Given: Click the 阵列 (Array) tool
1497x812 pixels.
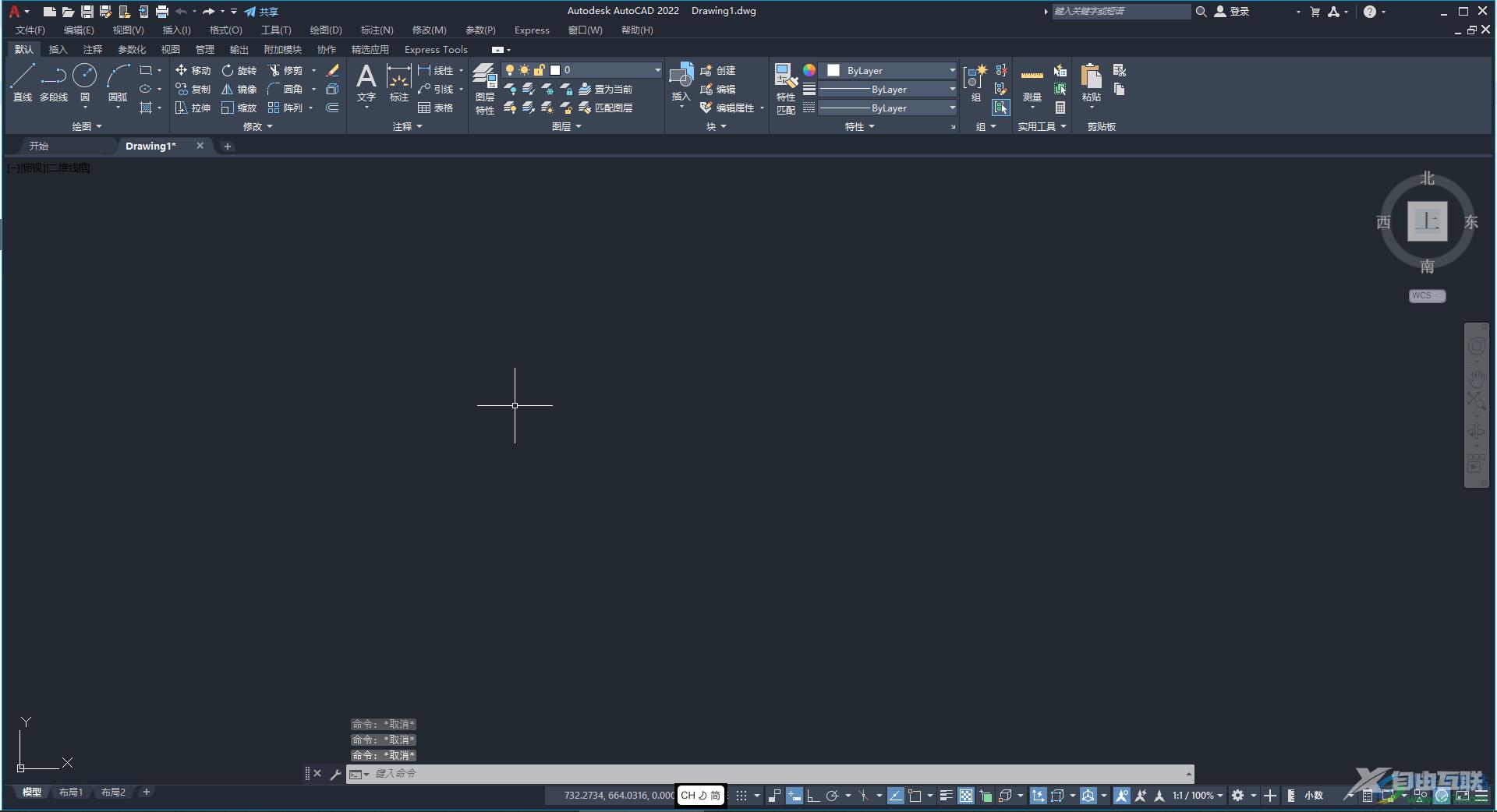Looking at the screenshot, I should point(285,108).
